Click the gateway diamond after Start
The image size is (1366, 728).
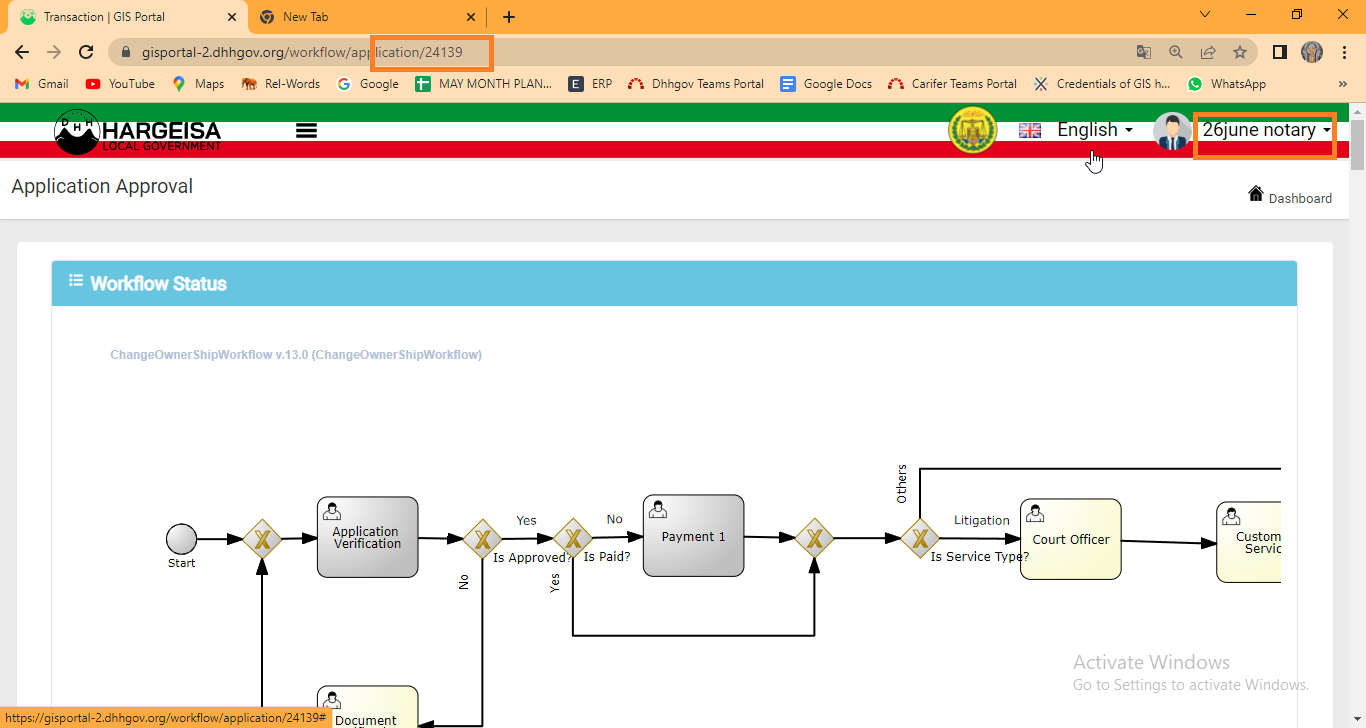click(262, 539)
